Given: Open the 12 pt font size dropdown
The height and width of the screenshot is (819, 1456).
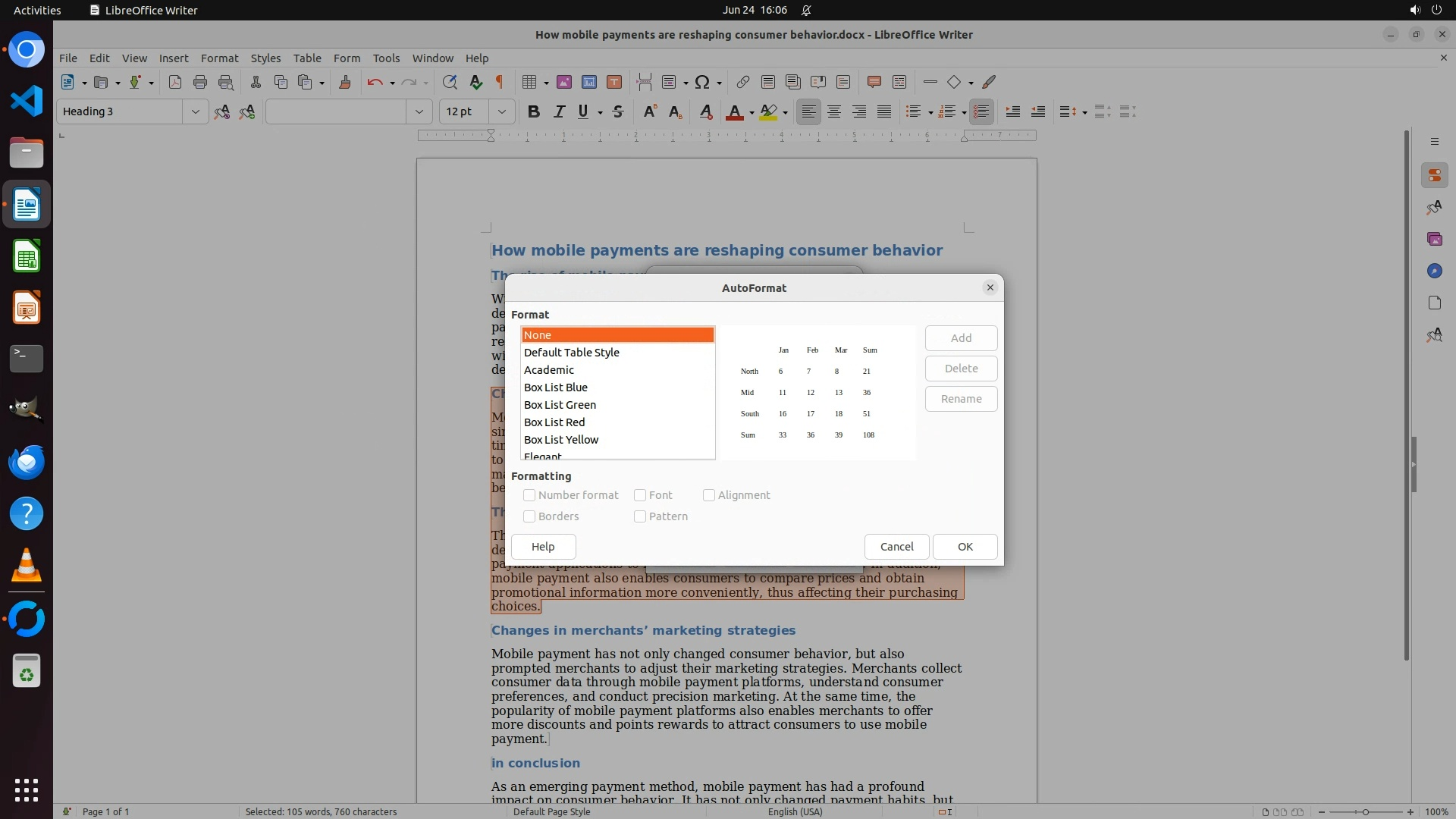Looking at the screenshot, I should pyautogui.click(x=501, y=111).
